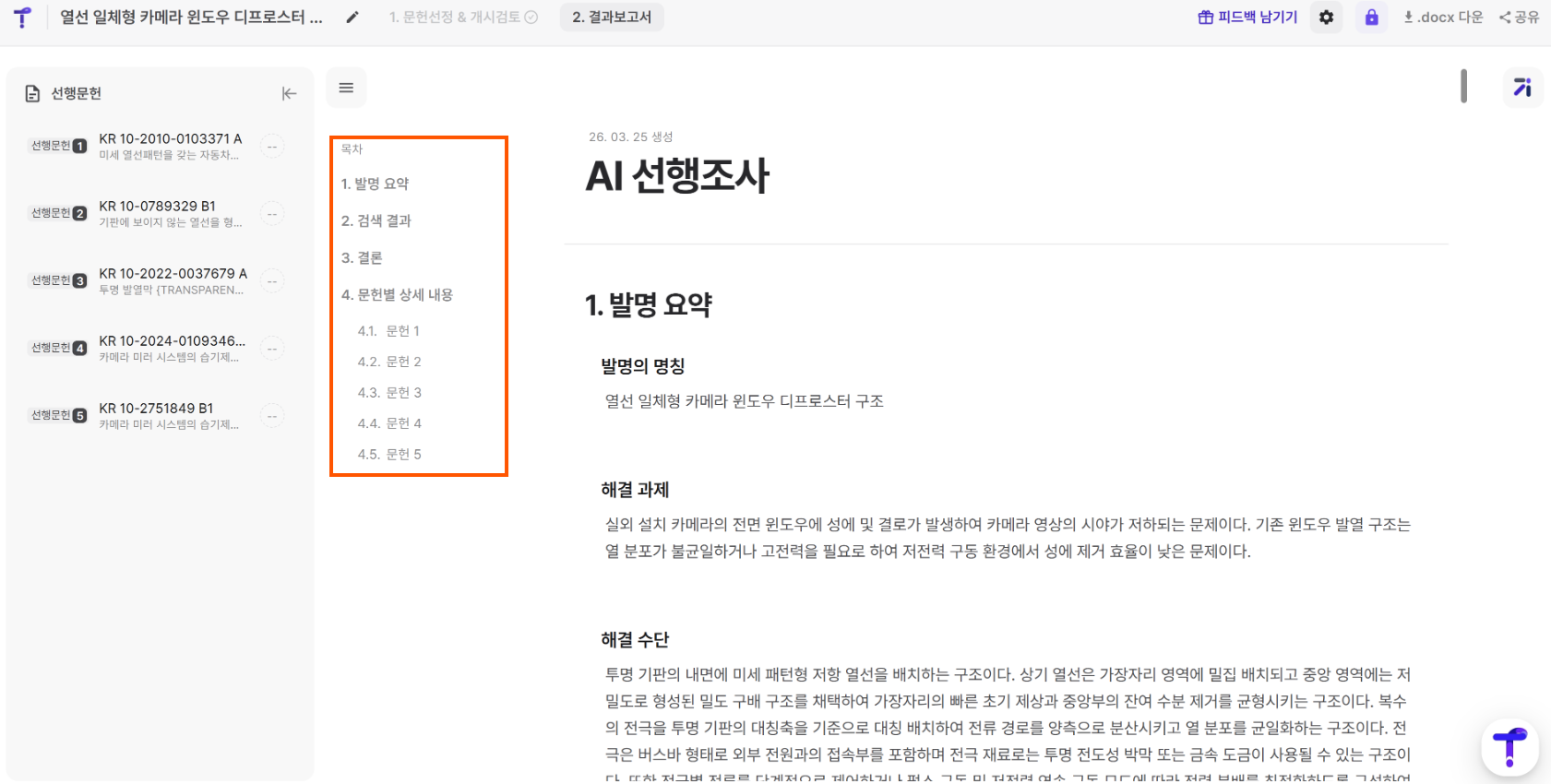Open the AI assistant icon at top right
This screenshot has height=784, width=1551.
pyautogui.click(x=1521, y=88)
